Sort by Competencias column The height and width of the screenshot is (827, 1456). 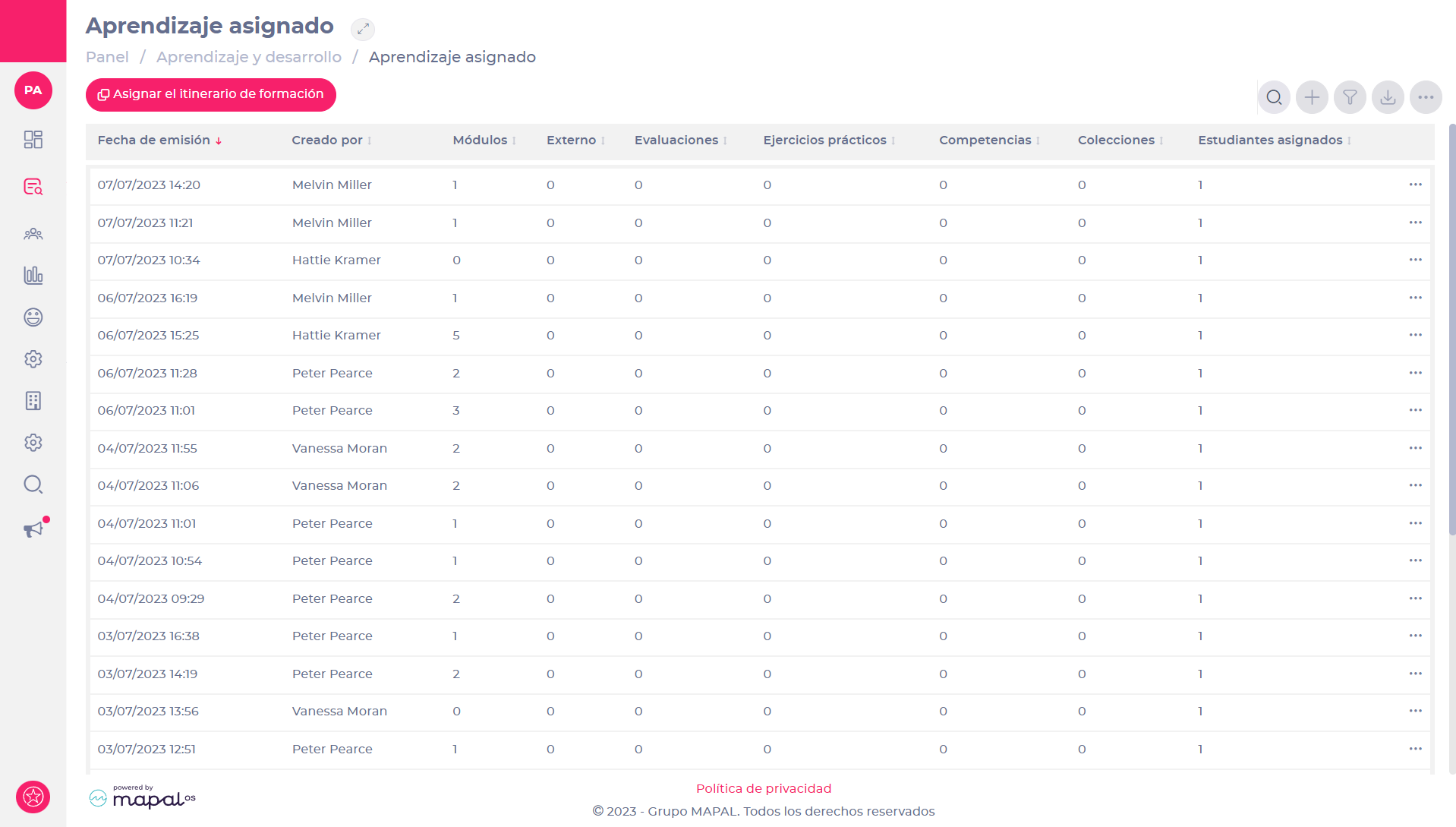click(x=989, y=140)
